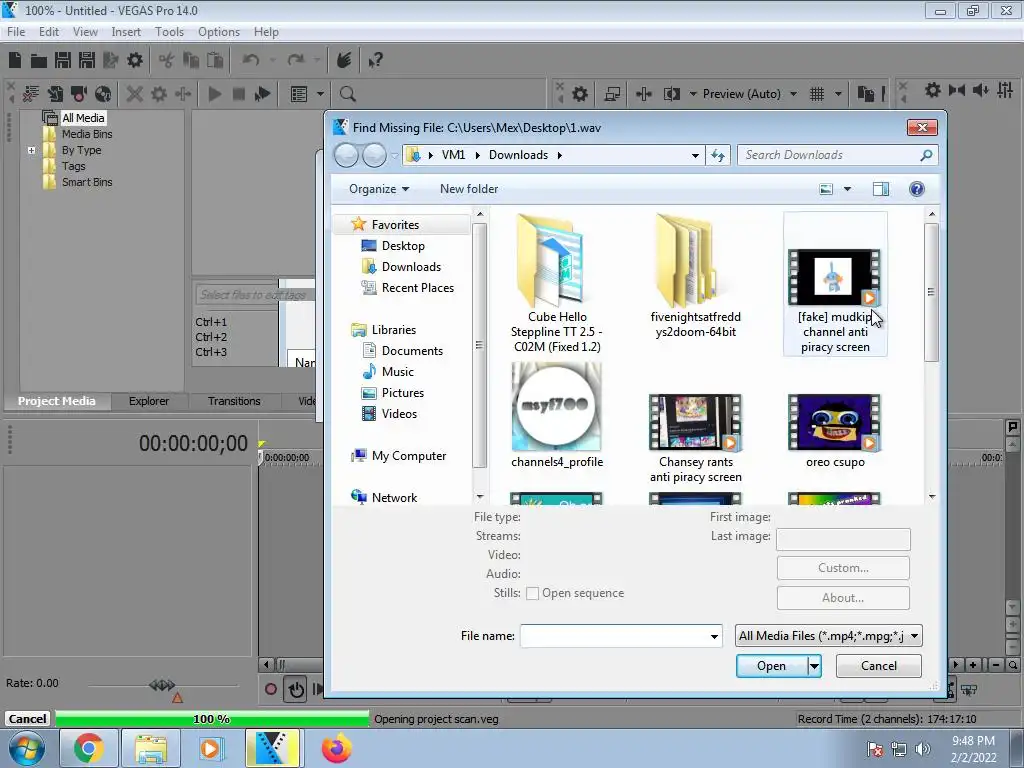Open the Tools menu
Image resolution: width=1024 pixels, height=768 pixels.
tap(169, 32)
